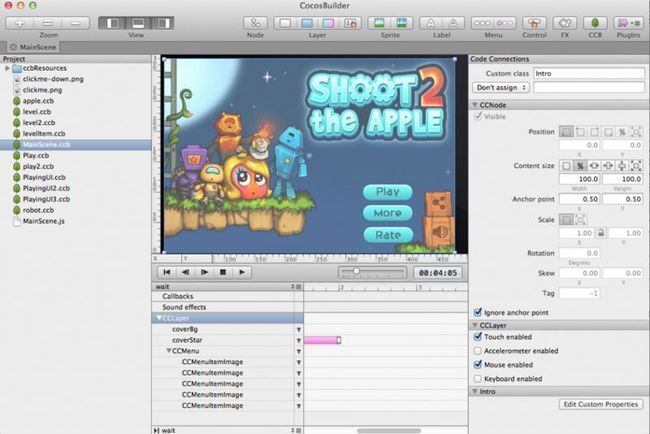The image size is (650, 434).
Task: Collapse the CCLayer properties section
Action: (475, 325)
